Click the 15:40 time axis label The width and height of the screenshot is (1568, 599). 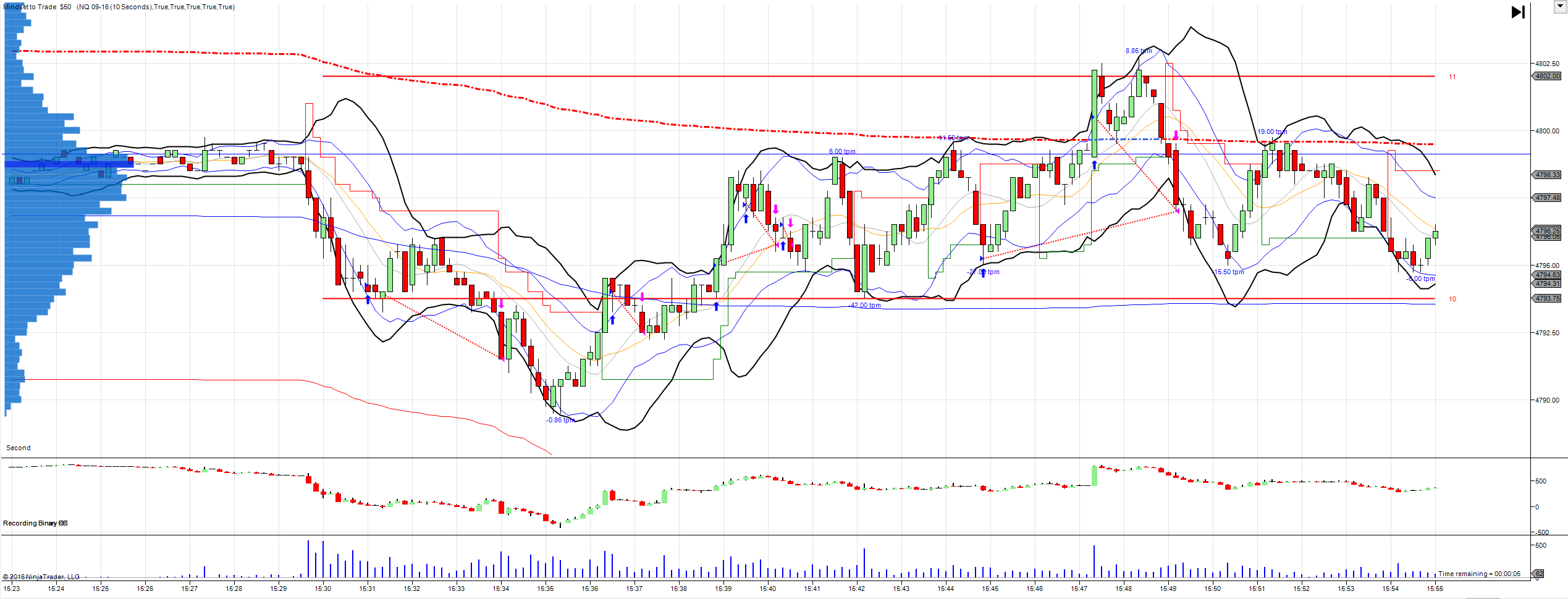tap(768, 589)
